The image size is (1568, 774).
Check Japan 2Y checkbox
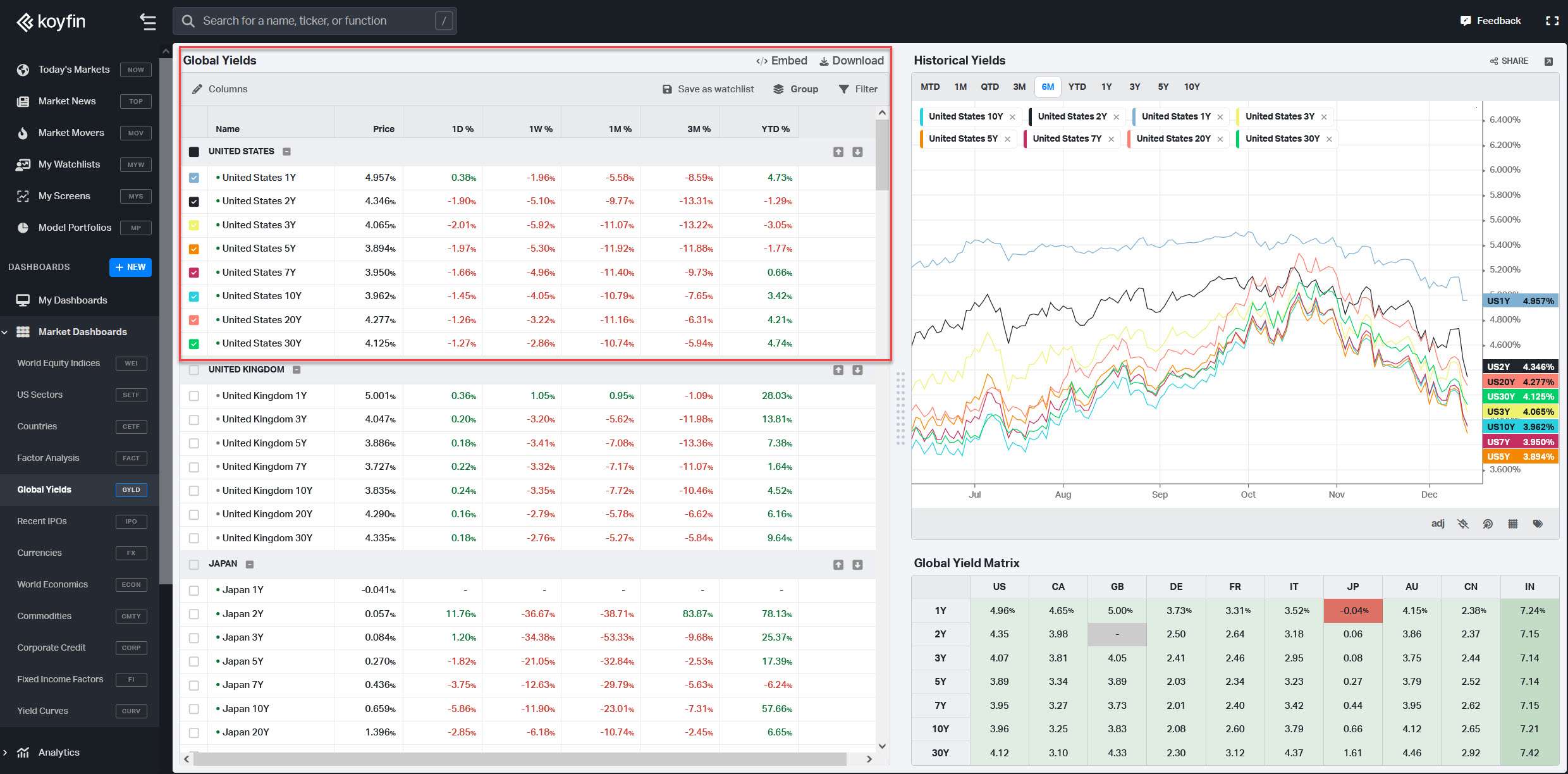[194, 614]
